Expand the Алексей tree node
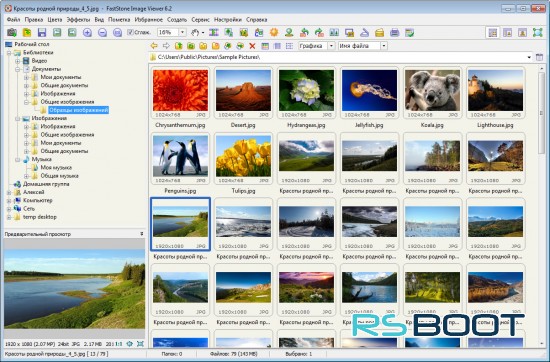Screen dimensions: 550x362 [x=9, y=192]
